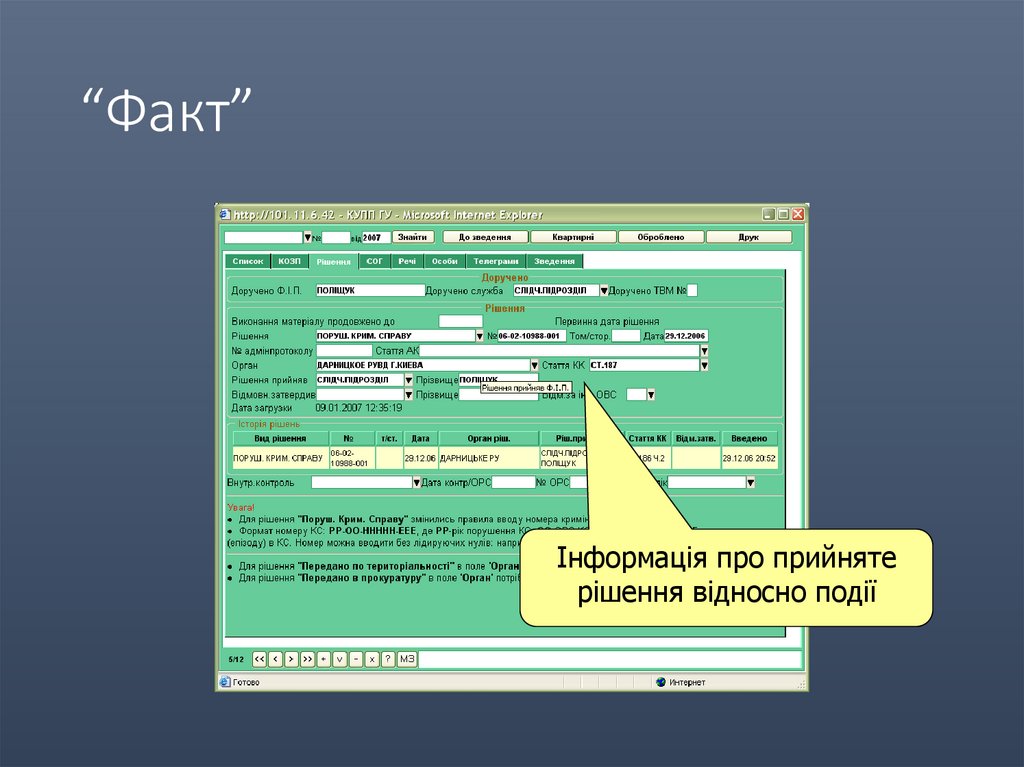Click the МЗ navigation button

point(407,659)
